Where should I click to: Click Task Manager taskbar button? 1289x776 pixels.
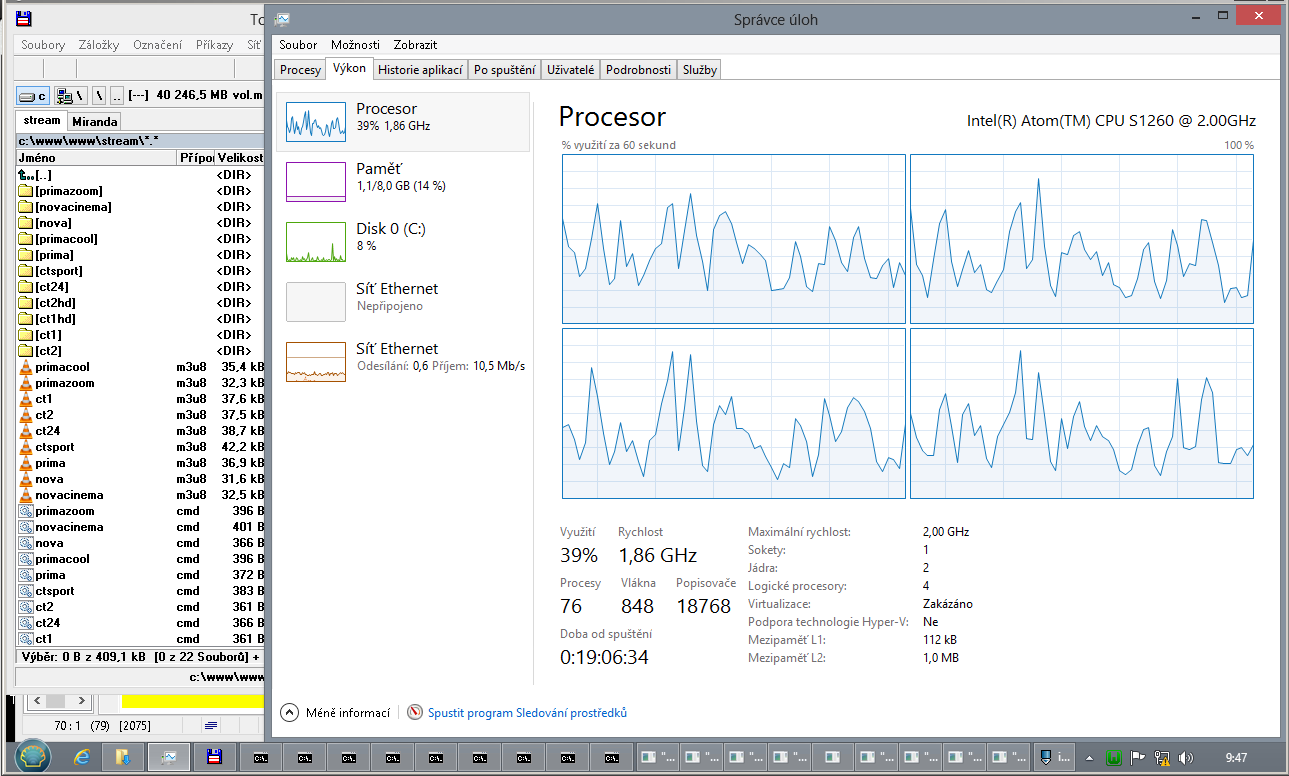[x=168, y=757]
